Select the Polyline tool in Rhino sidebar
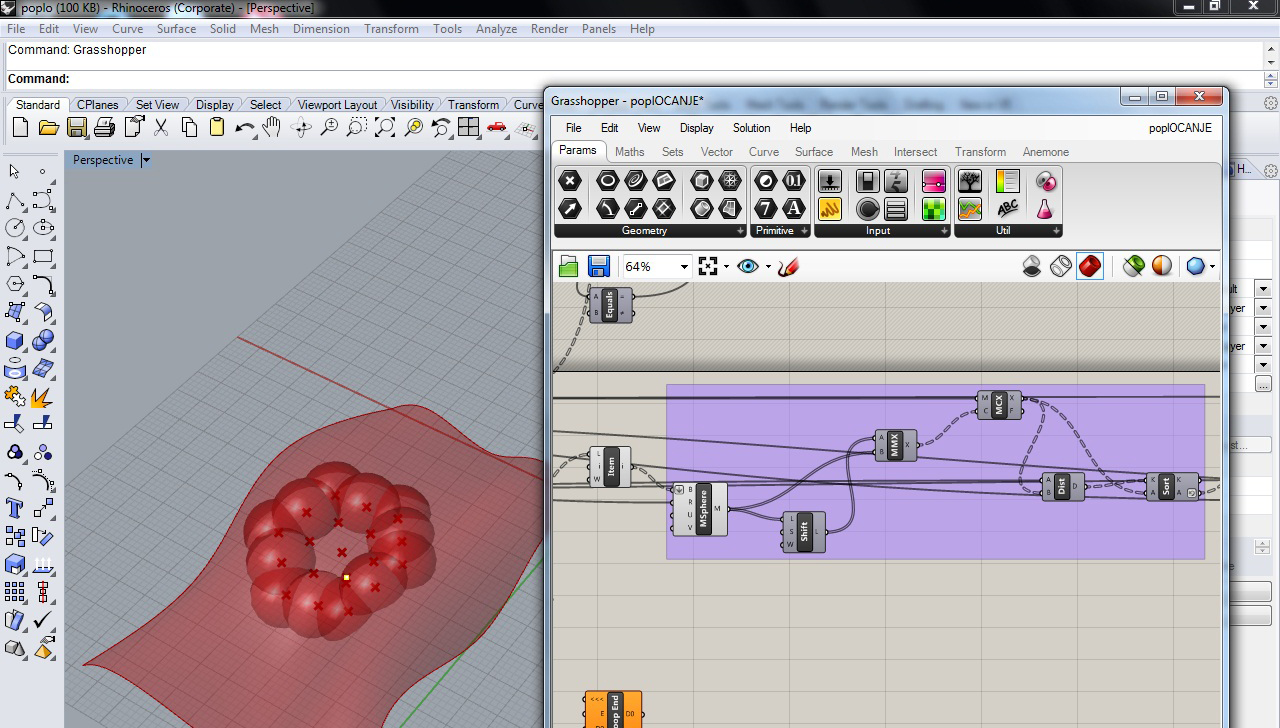Screen dimensions: 1280x728 16,200
